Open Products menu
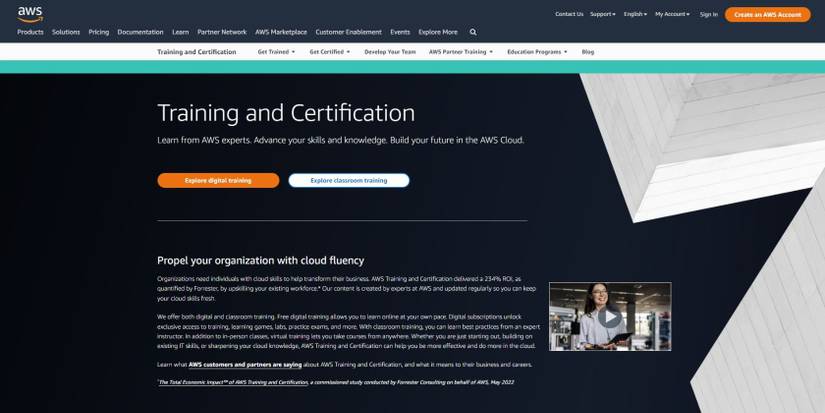This screenshot has width=825, height=413. pos(30,32)
